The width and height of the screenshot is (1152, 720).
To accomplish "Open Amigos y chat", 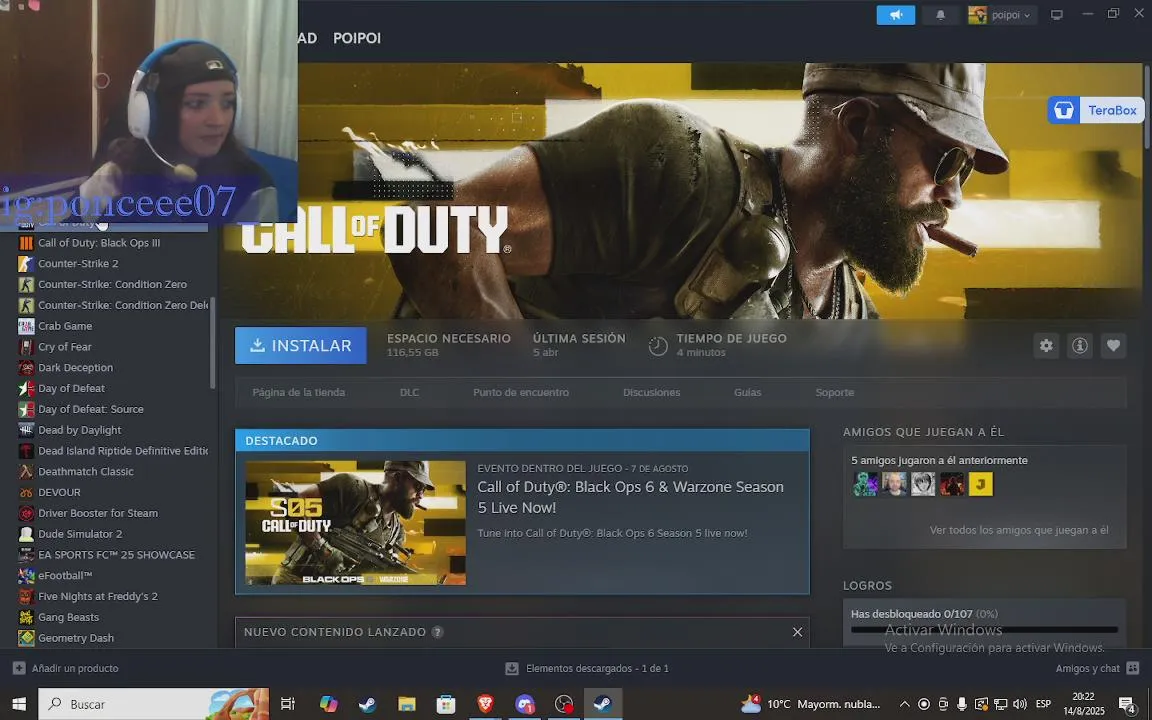I will [x=1097, y=668].
